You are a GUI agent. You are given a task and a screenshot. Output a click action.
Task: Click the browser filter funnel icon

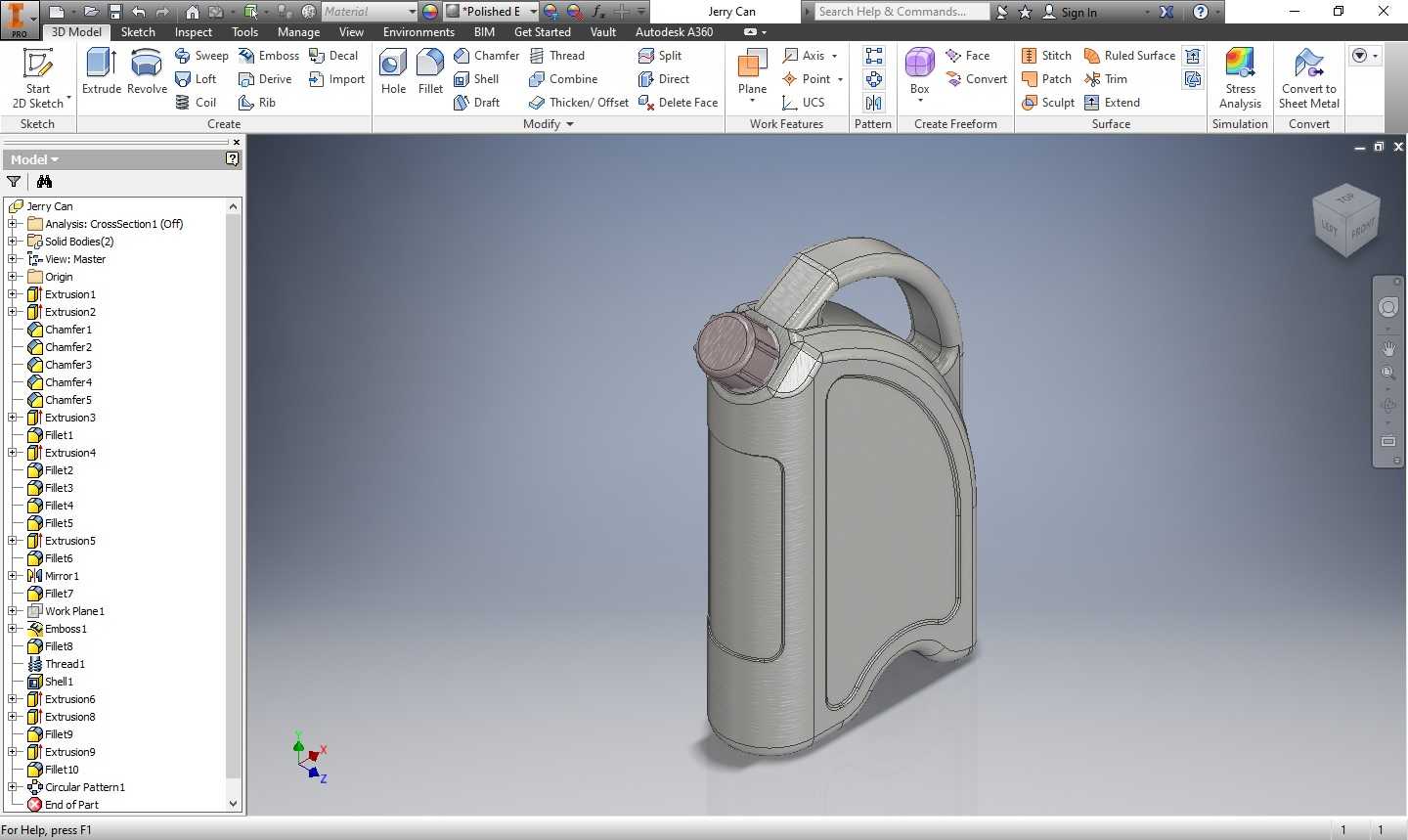coord(14,182)
